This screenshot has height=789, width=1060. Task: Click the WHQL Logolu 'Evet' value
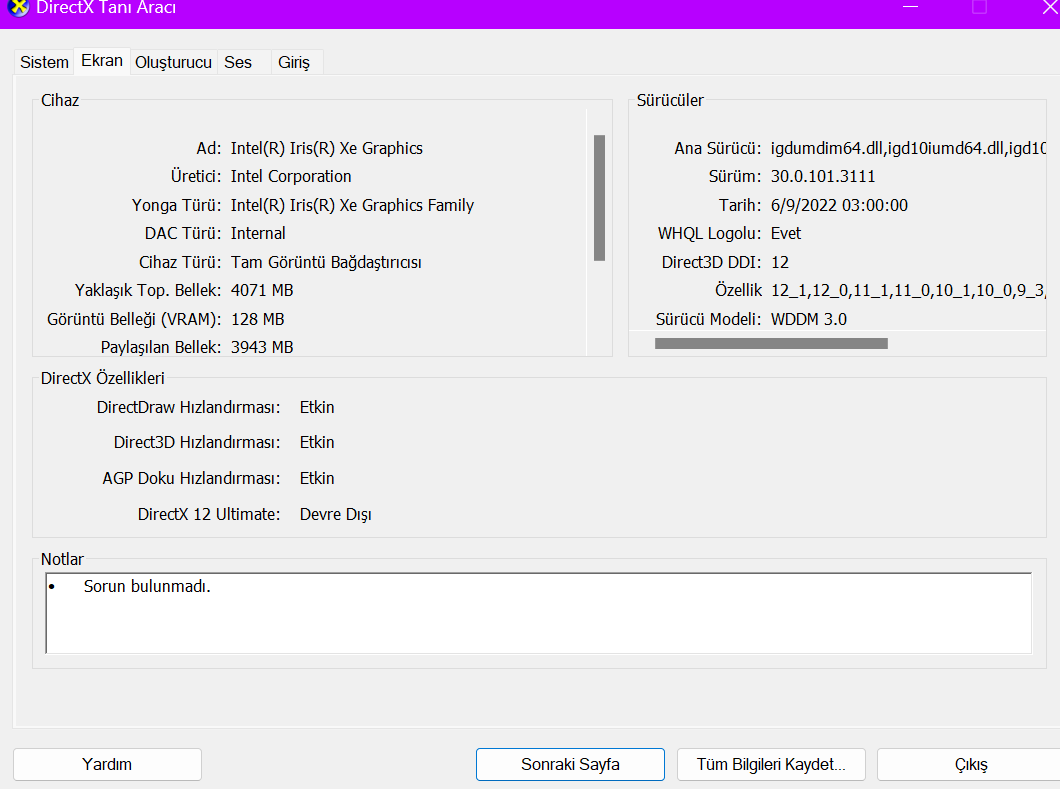786,233
